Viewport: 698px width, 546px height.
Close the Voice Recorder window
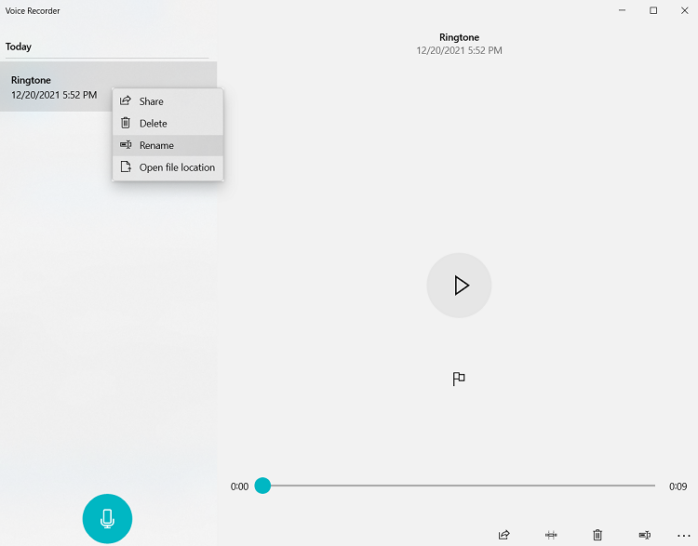pos(684,10)
